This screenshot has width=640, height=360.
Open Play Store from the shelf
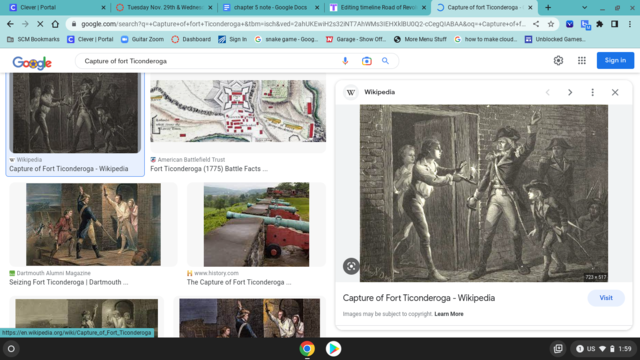(333, 349)
